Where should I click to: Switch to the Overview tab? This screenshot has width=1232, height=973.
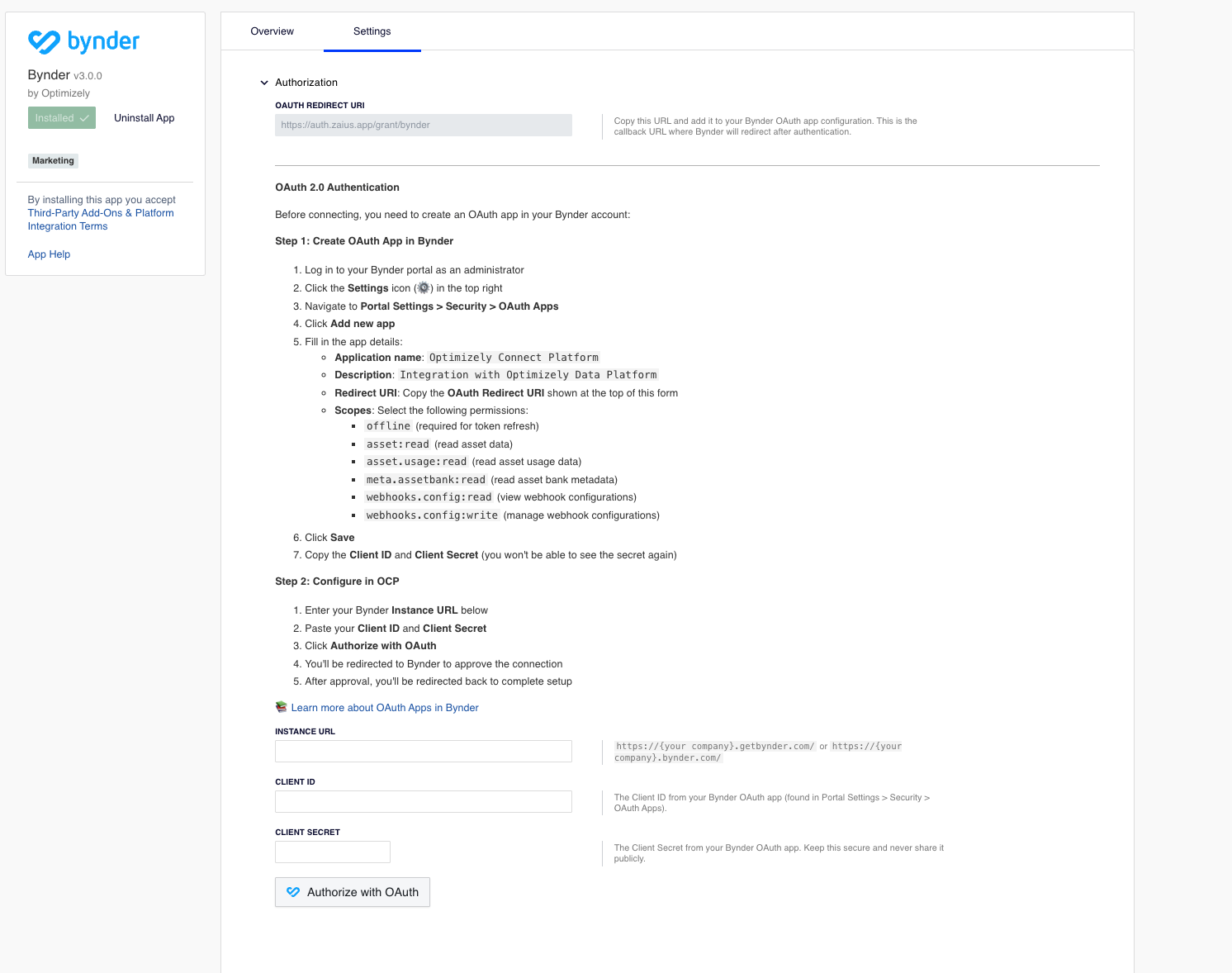[272, 31]
